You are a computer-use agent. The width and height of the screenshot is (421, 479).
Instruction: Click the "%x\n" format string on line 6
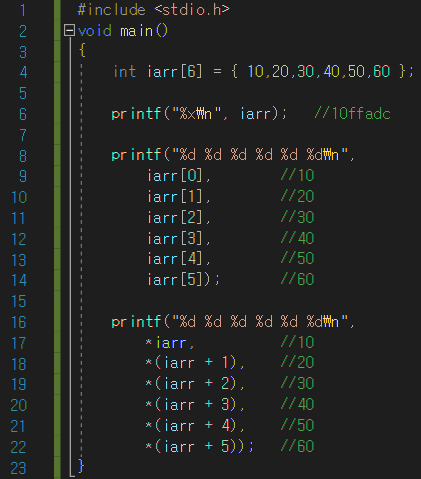[x=197, y=114]
